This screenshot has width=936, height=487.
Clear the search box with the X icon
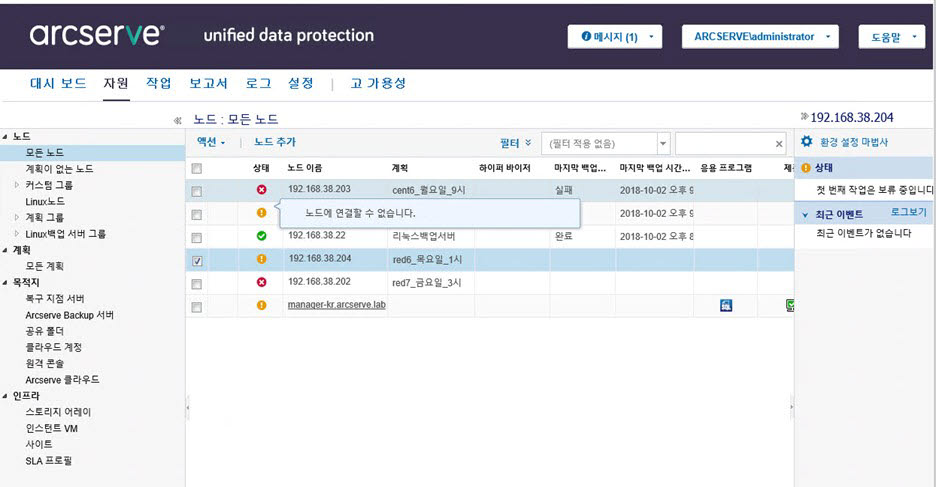point(779,144)
